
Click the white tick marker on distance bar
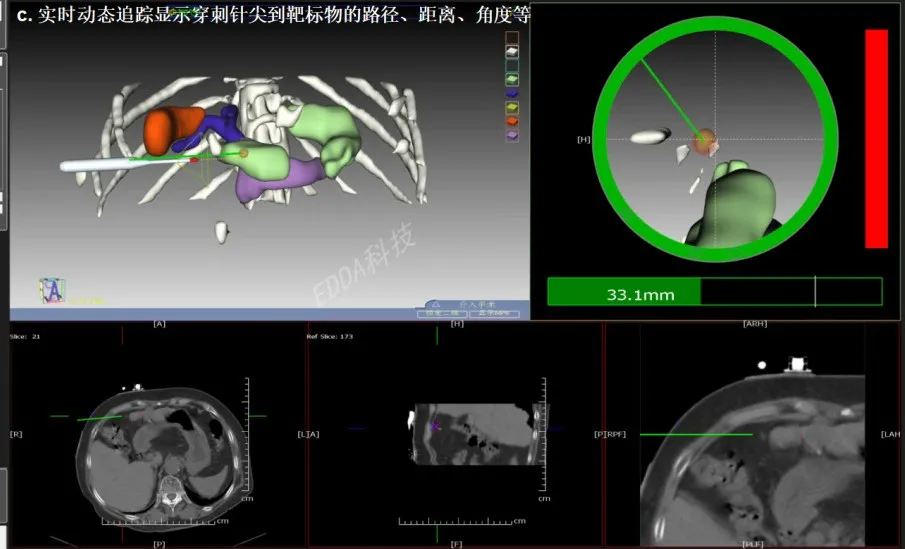tap(815, 292)
